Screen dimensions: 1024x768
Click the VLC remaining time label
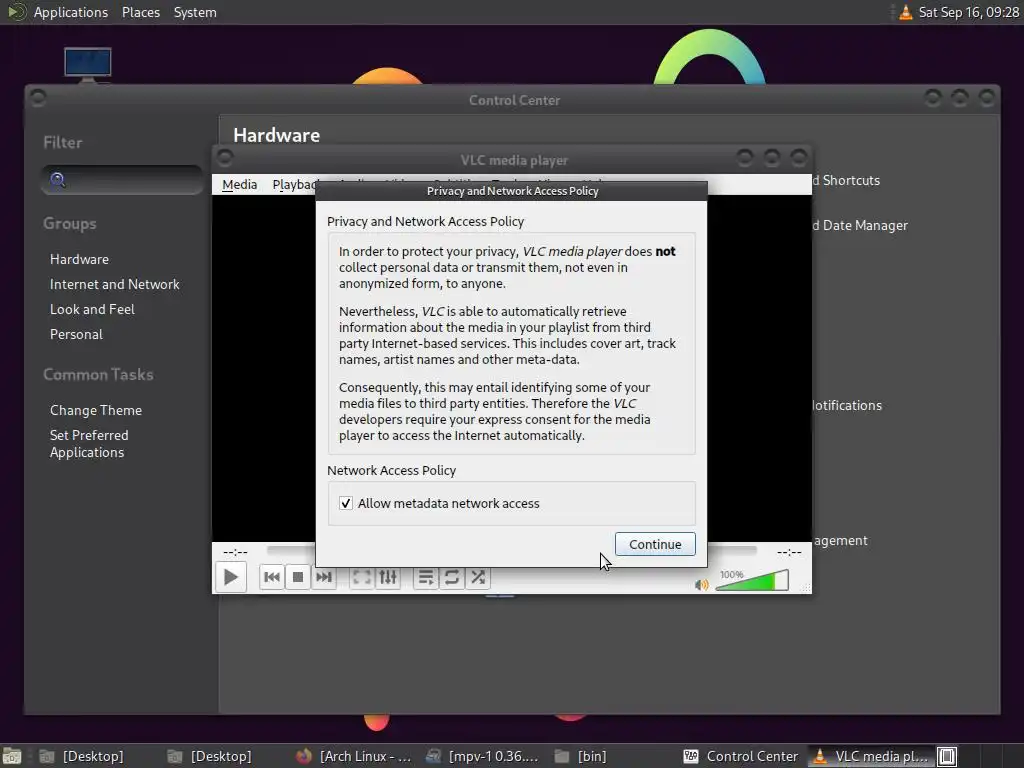pos(789,552)
